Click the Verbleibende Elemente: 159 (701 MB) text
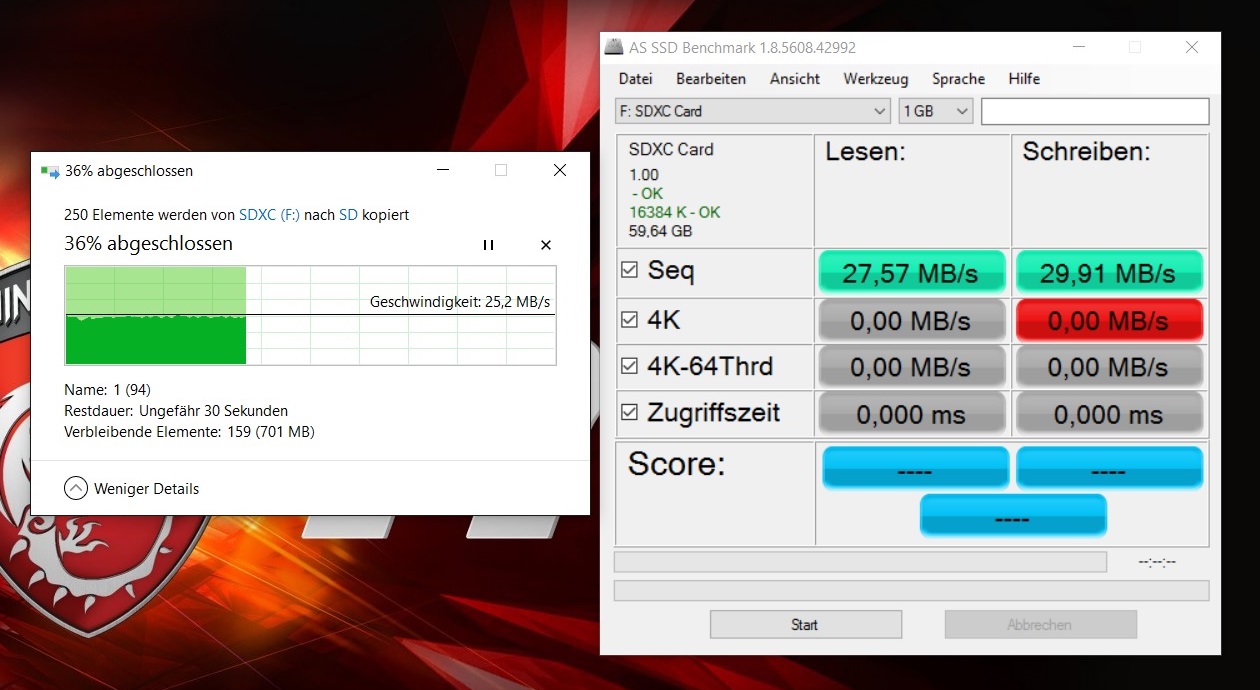Image resolution: width=1260 pixels, height=690 pixels. click(x=190, y=432)
